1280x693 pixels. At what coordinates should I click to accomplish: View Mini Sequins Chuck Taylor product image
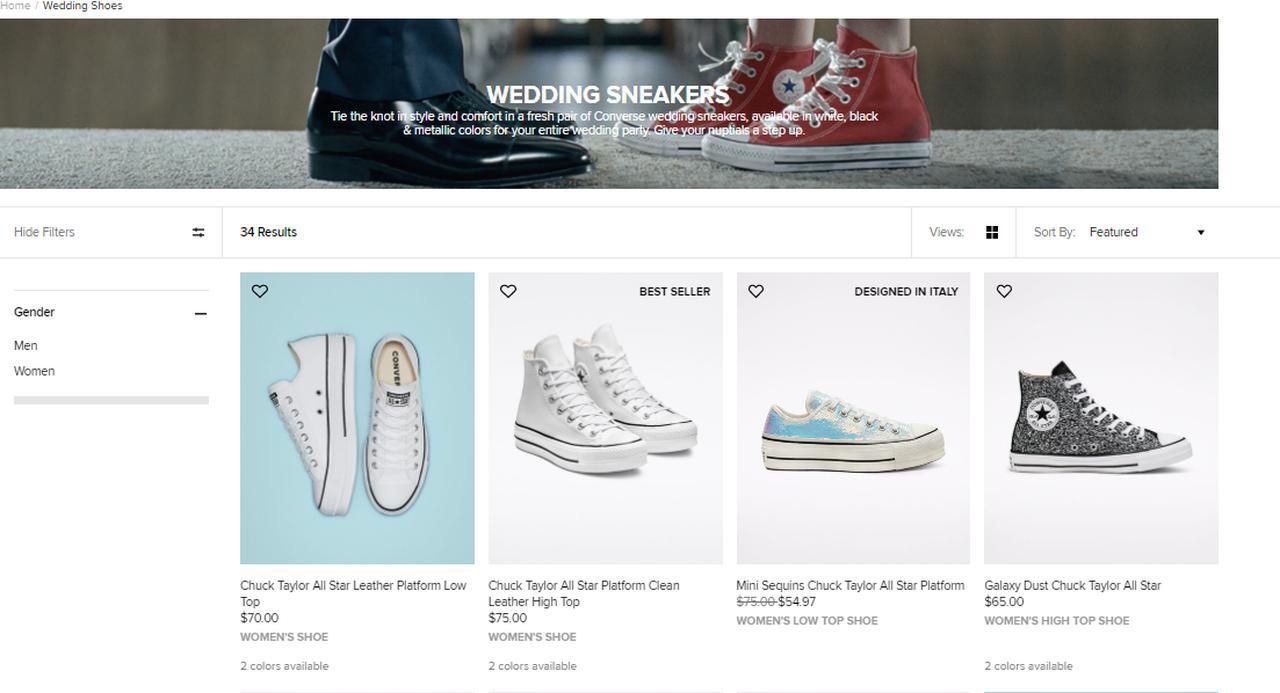coord(853,418)
